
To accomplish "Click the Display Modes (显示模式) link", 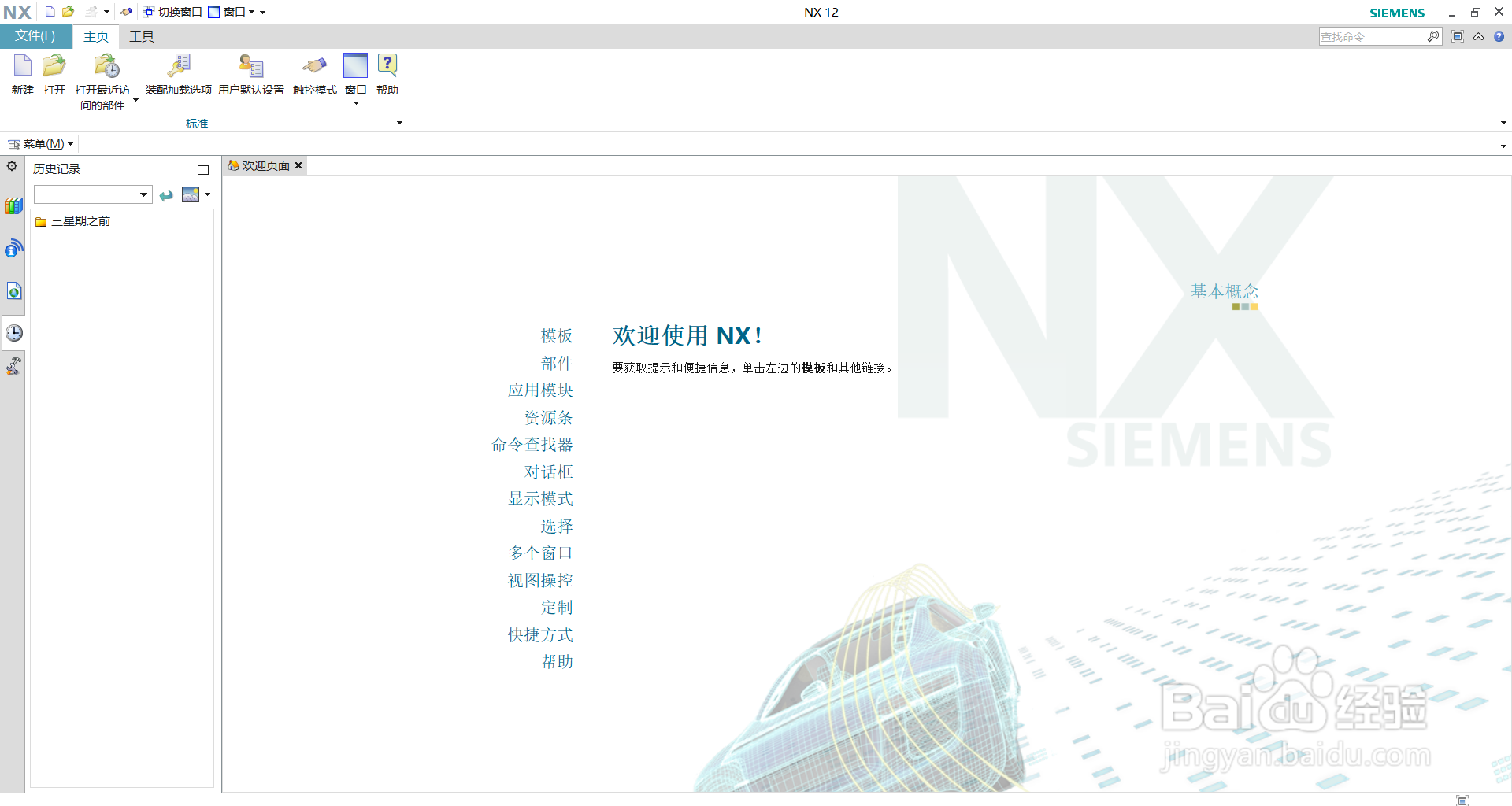I will (540, 499).
